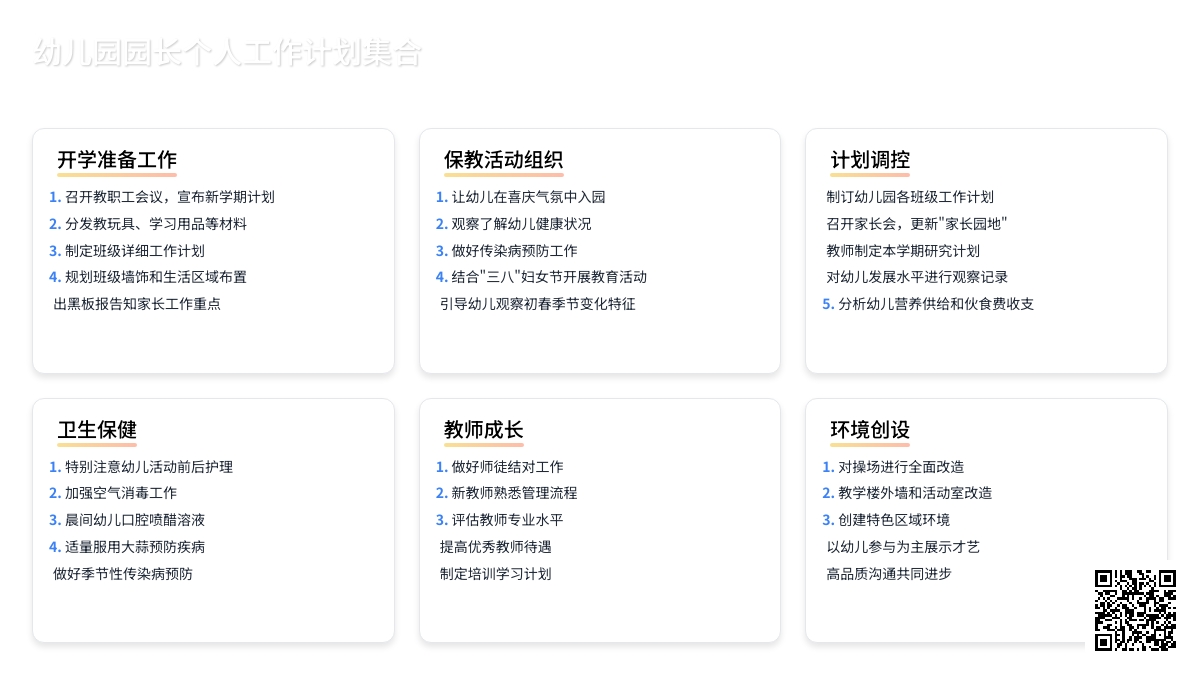The width and height of the screenshot is (1200, 675).
Task: Select line 规划班级墙饰和生活区域布置
Action: [155, 277]
